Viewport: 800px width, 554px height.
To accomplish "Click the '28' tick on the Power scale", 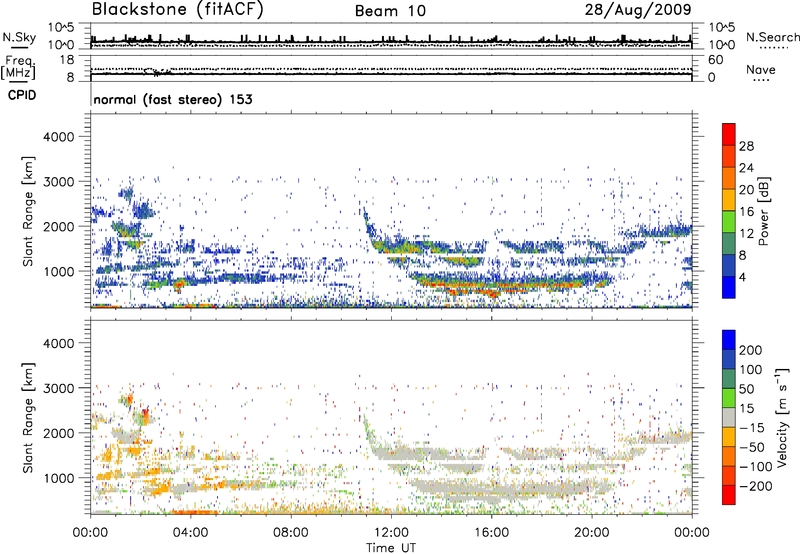I will click(746, 146).
